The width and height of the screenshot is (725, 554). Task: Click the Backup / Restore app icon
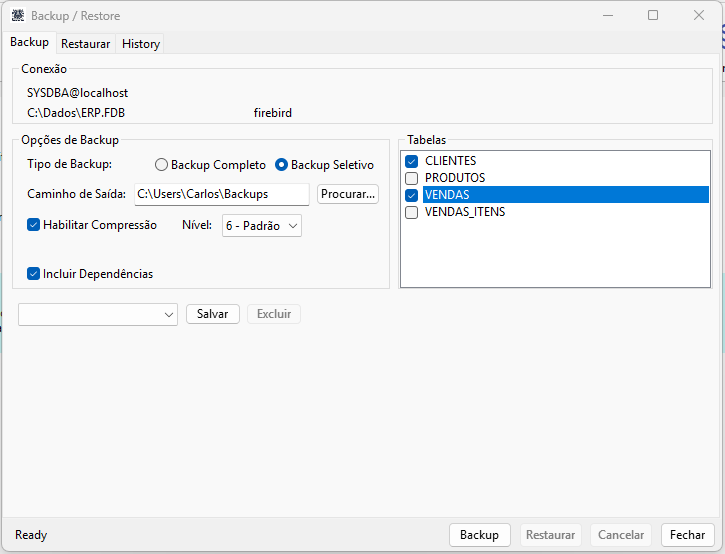18,15
